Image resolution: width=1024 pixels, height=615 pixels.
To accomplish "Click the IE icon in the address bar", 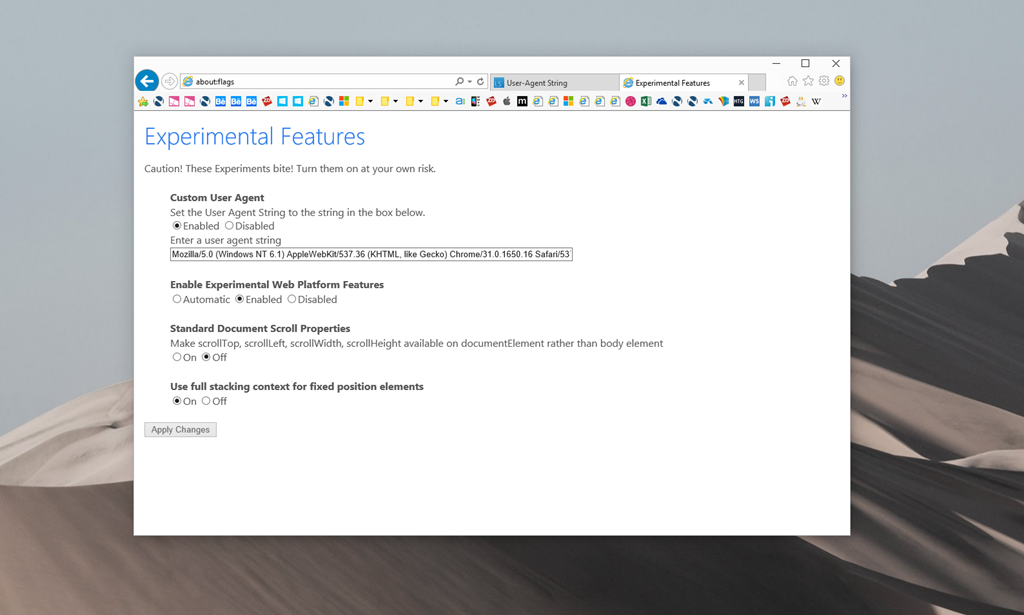I will (188, 82).
